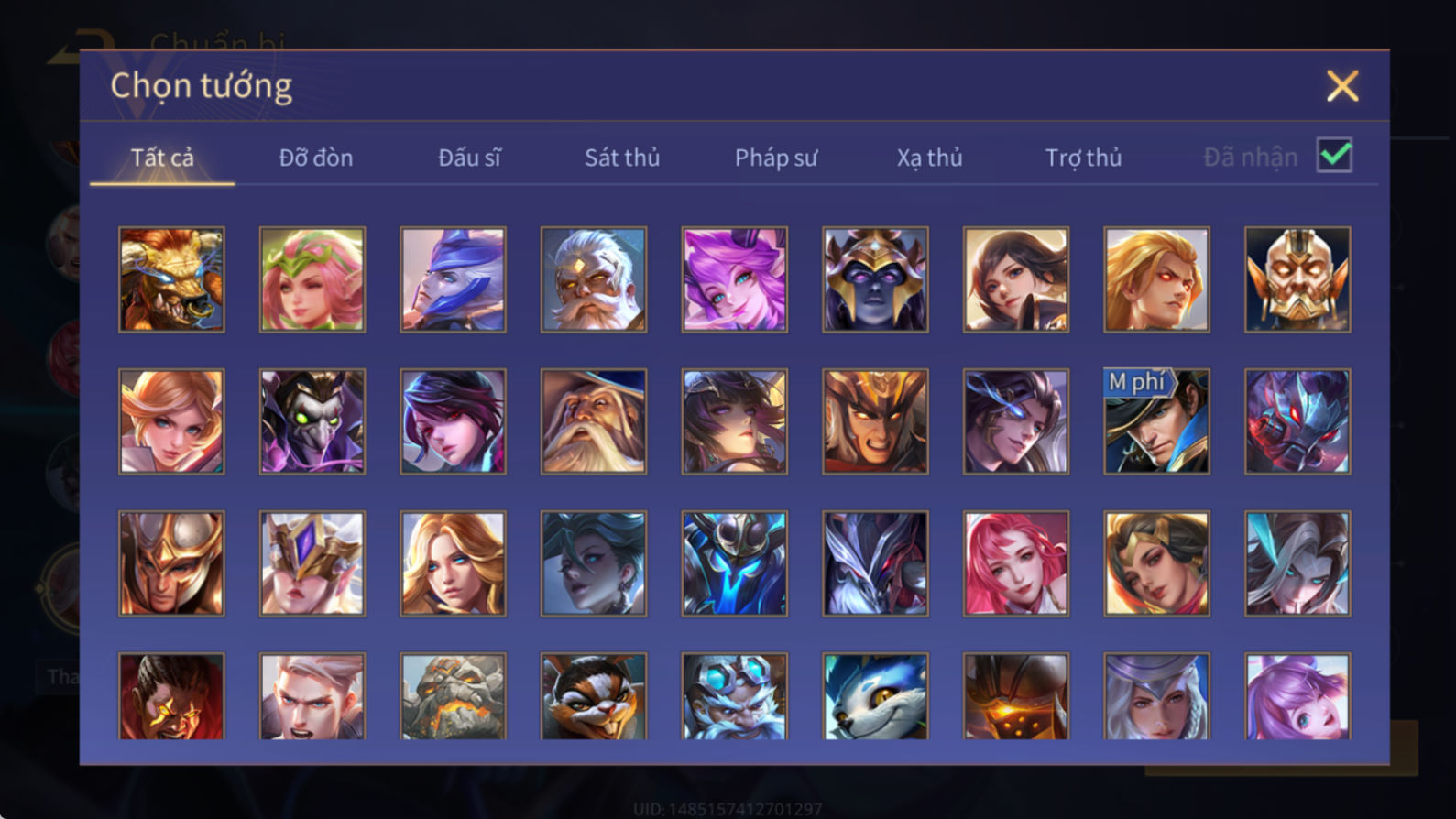Select the golden-masked bald warrior hero

(x=1297, y=279)
